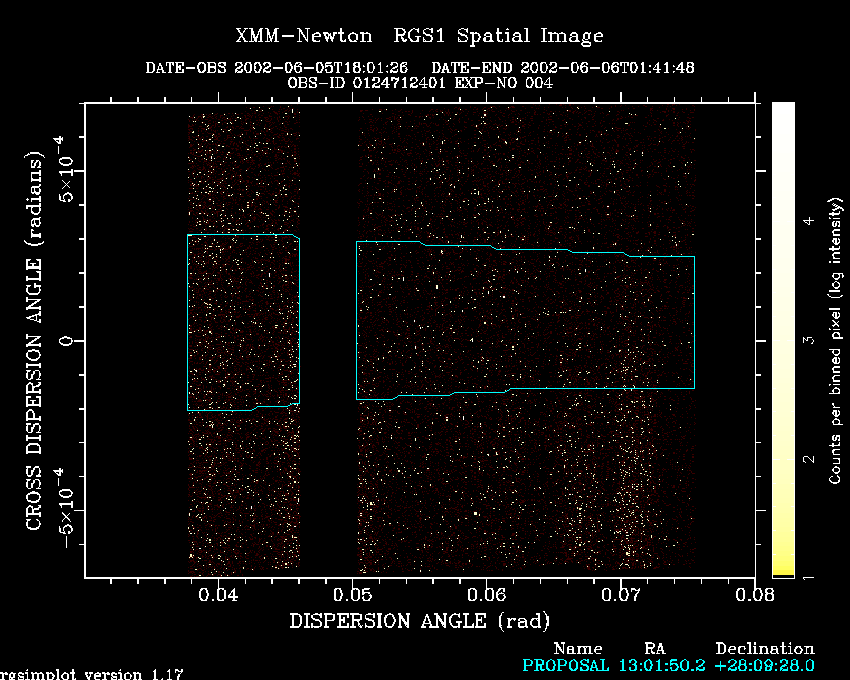Click the color bar tick label 4
The height and width of the screenshot is (680, 850).
coord(809,221)
